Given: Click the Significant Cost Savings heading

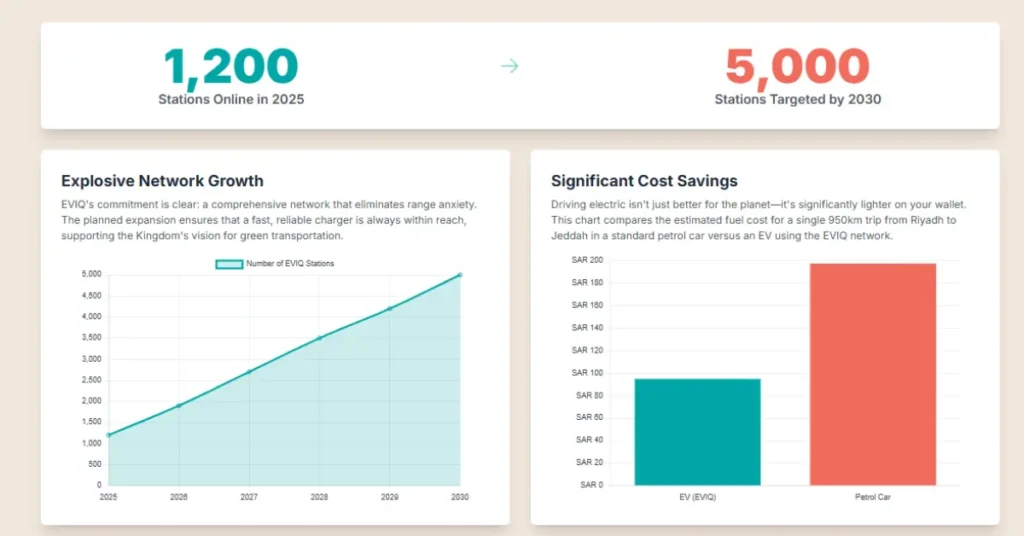Looking at the screenshot, I should 644,181.
